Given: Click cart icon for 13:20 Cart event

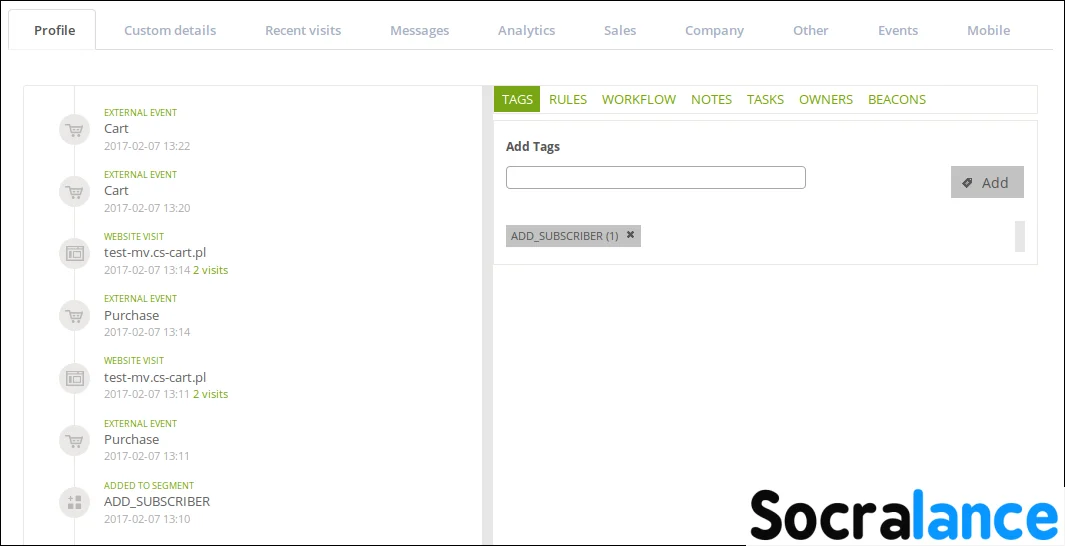Looking at the screenshot, I should point(75,192).
